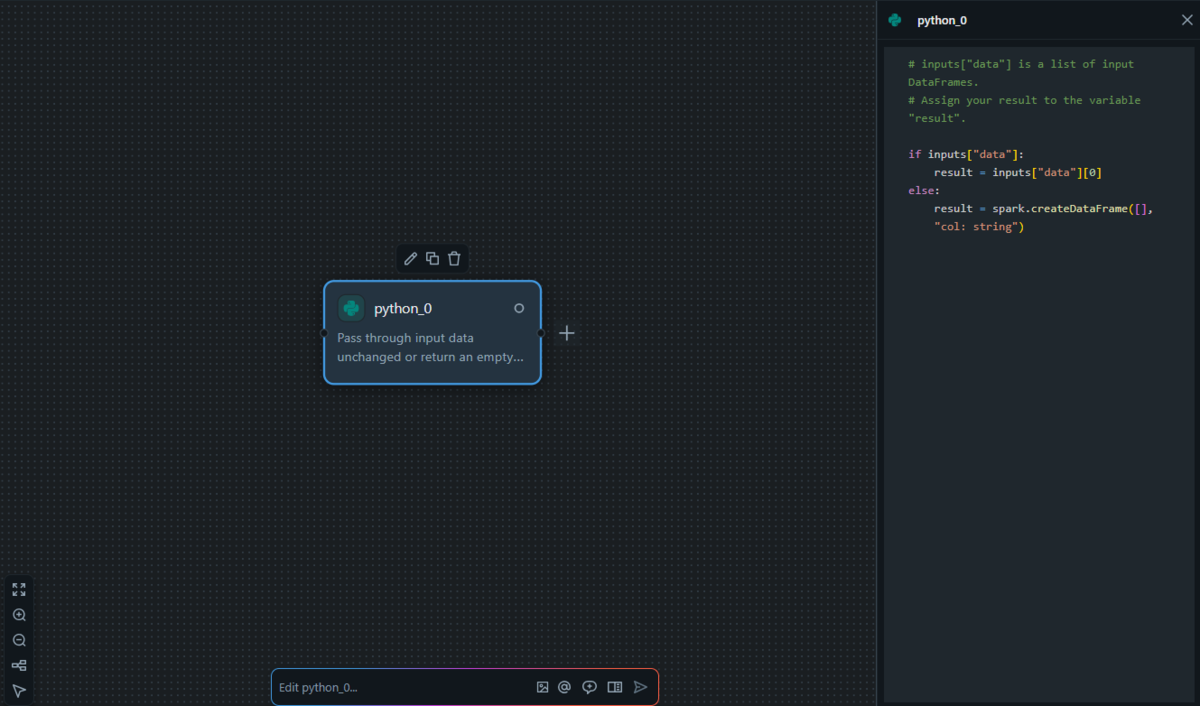Auto-arrange nodes with the layout icon

pyautogui.click(x=19, y=665)
